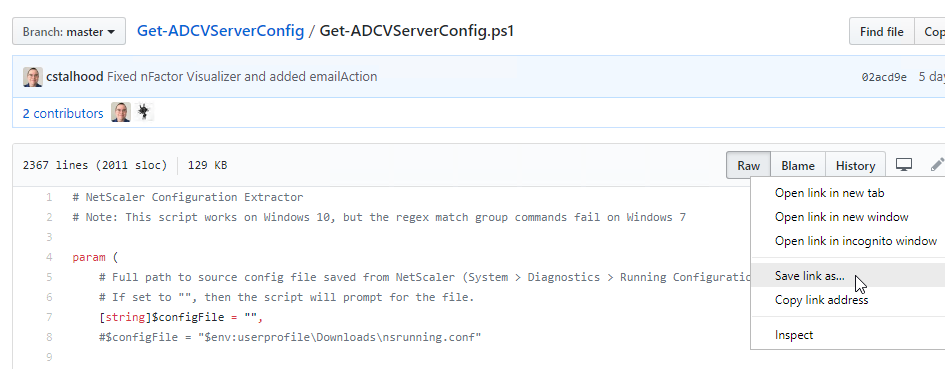Click the first contributor avatar thumbnail
Viewport: 945px width, 369px height.
point(121,112)
